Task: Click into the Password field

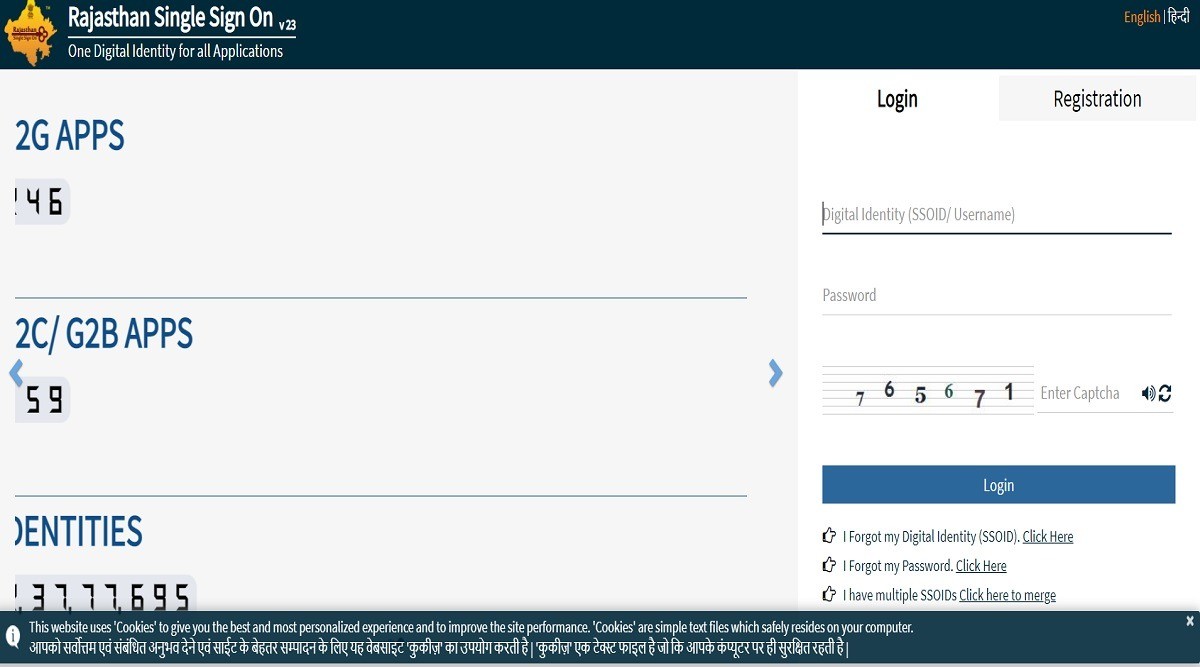Action: (996, 296)
